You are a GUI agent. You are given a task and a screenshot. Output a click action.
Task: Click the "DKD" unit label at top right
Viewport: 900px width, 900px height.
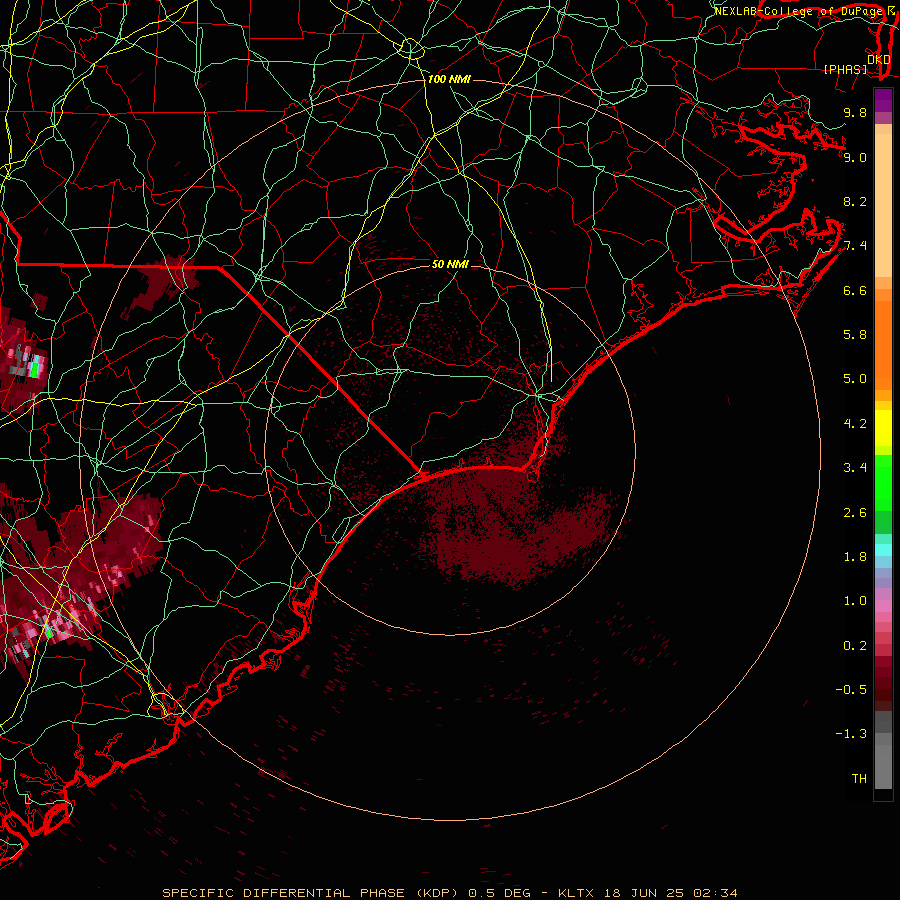coord(879,59)
